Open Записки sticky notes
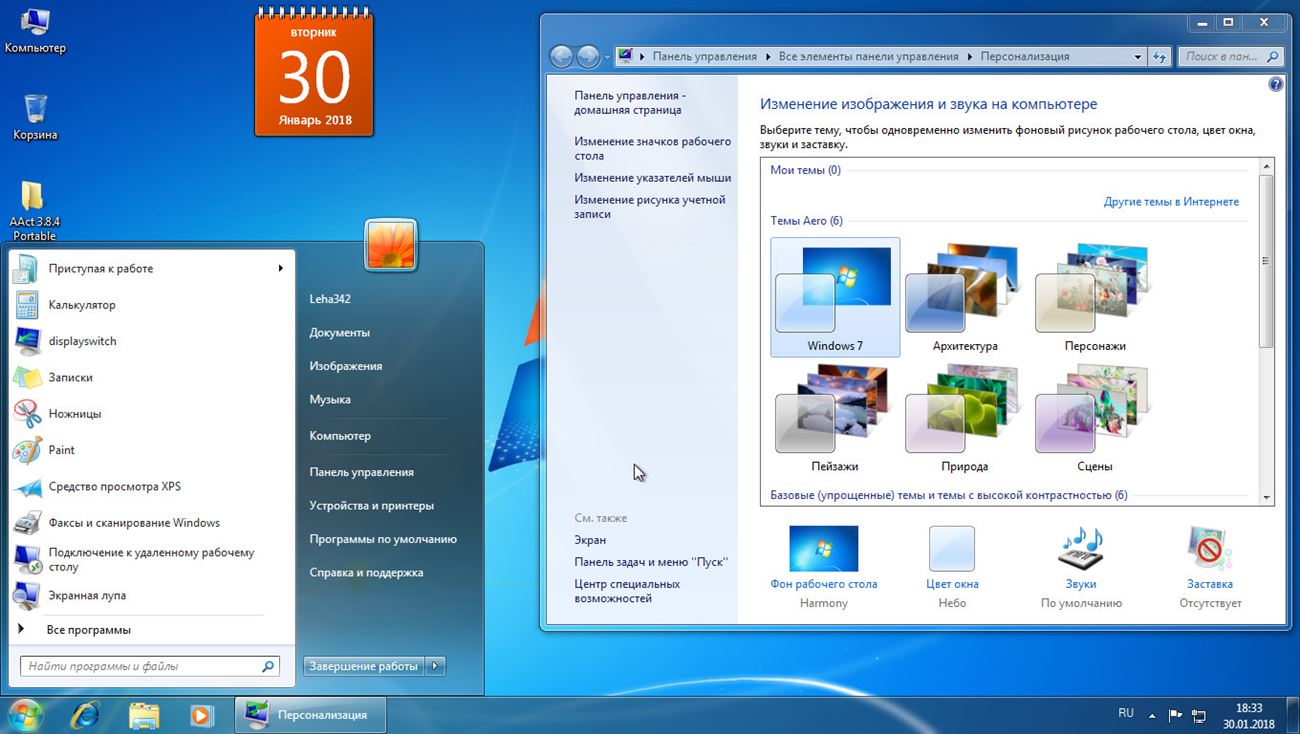This screenshot has width=1300, height=734. (152, 377)
